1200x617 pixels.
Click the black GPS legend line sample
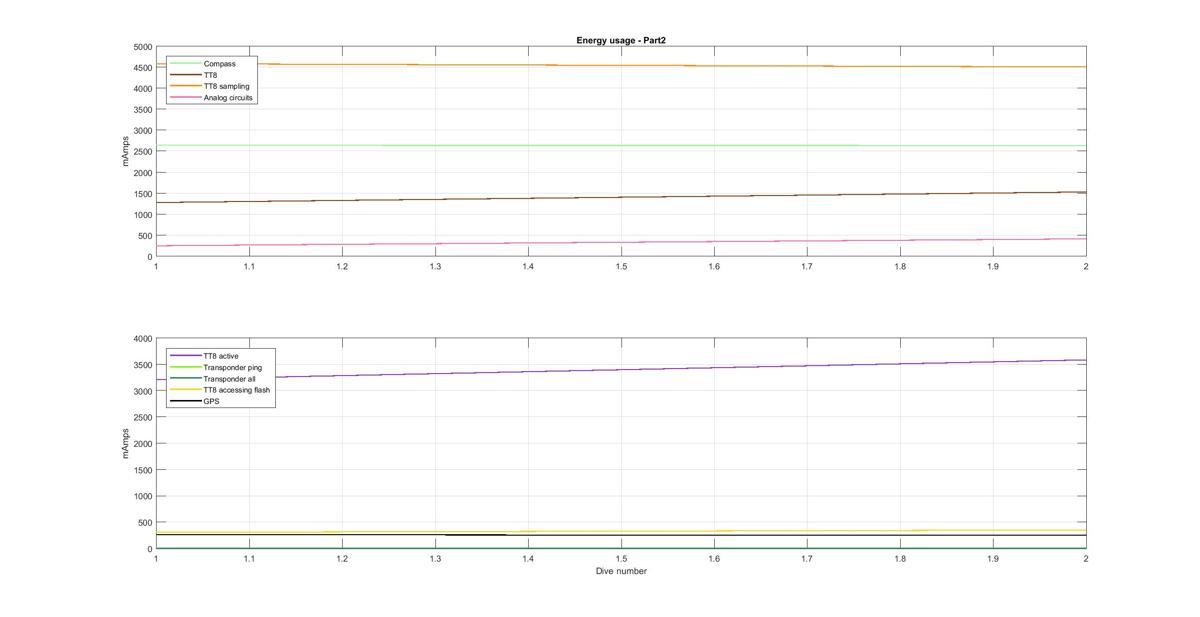coord(185,401)
